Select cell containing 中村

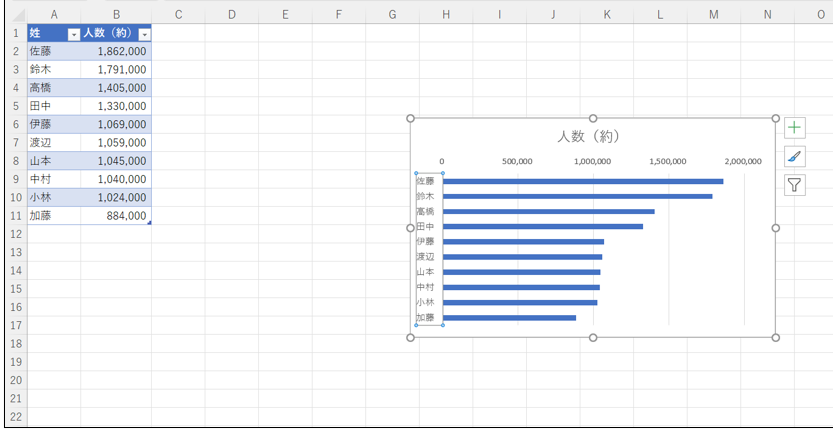pyautogui.click(x=54, y=179)
